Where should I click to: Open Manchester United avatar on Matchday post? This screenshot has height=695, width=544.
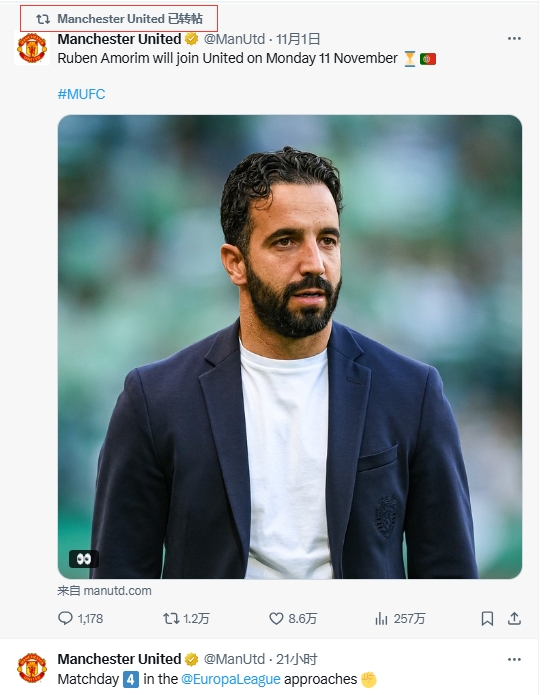point(32,668)
